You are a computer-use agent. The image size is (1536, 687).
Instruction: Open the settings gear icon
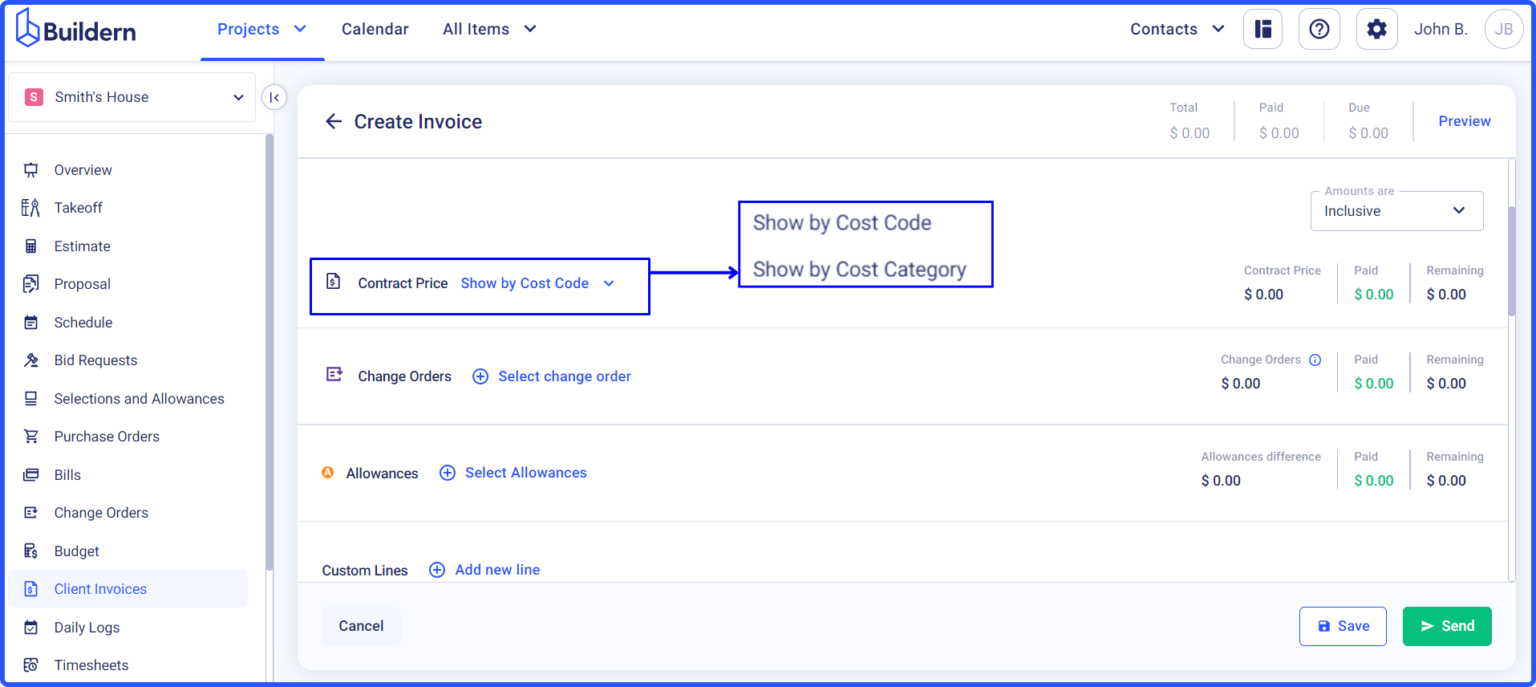pyautogui.click(x=1376, y=29)
